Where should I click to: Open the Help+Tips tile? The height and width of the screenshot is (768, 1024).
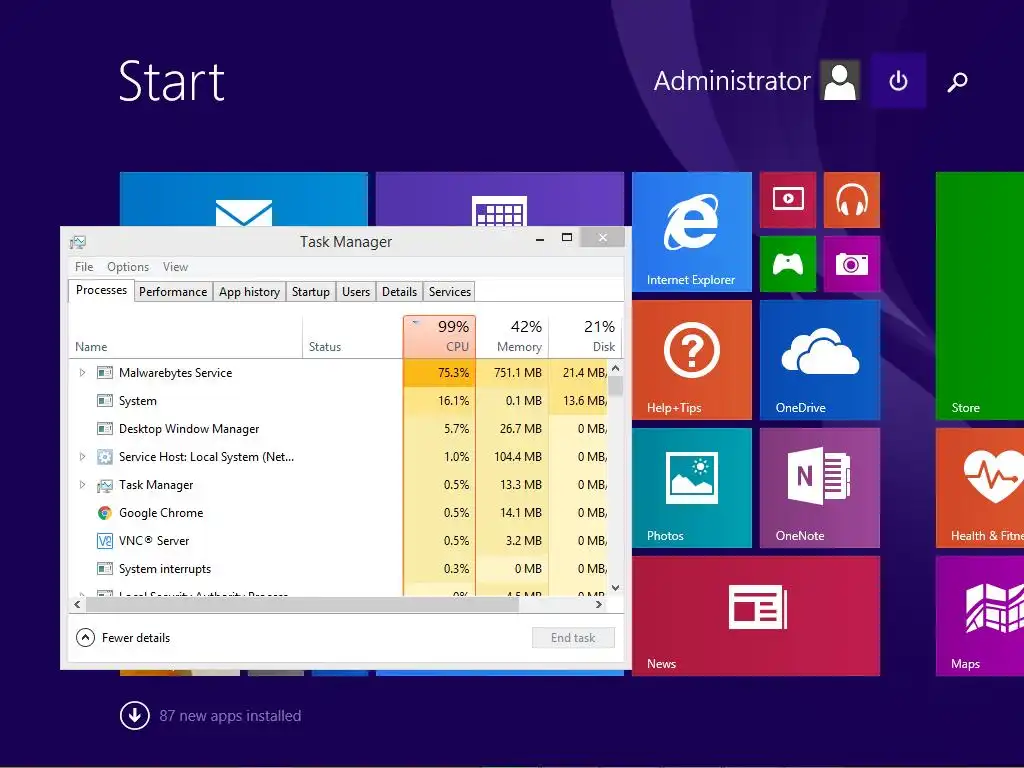tap(692, 360)
